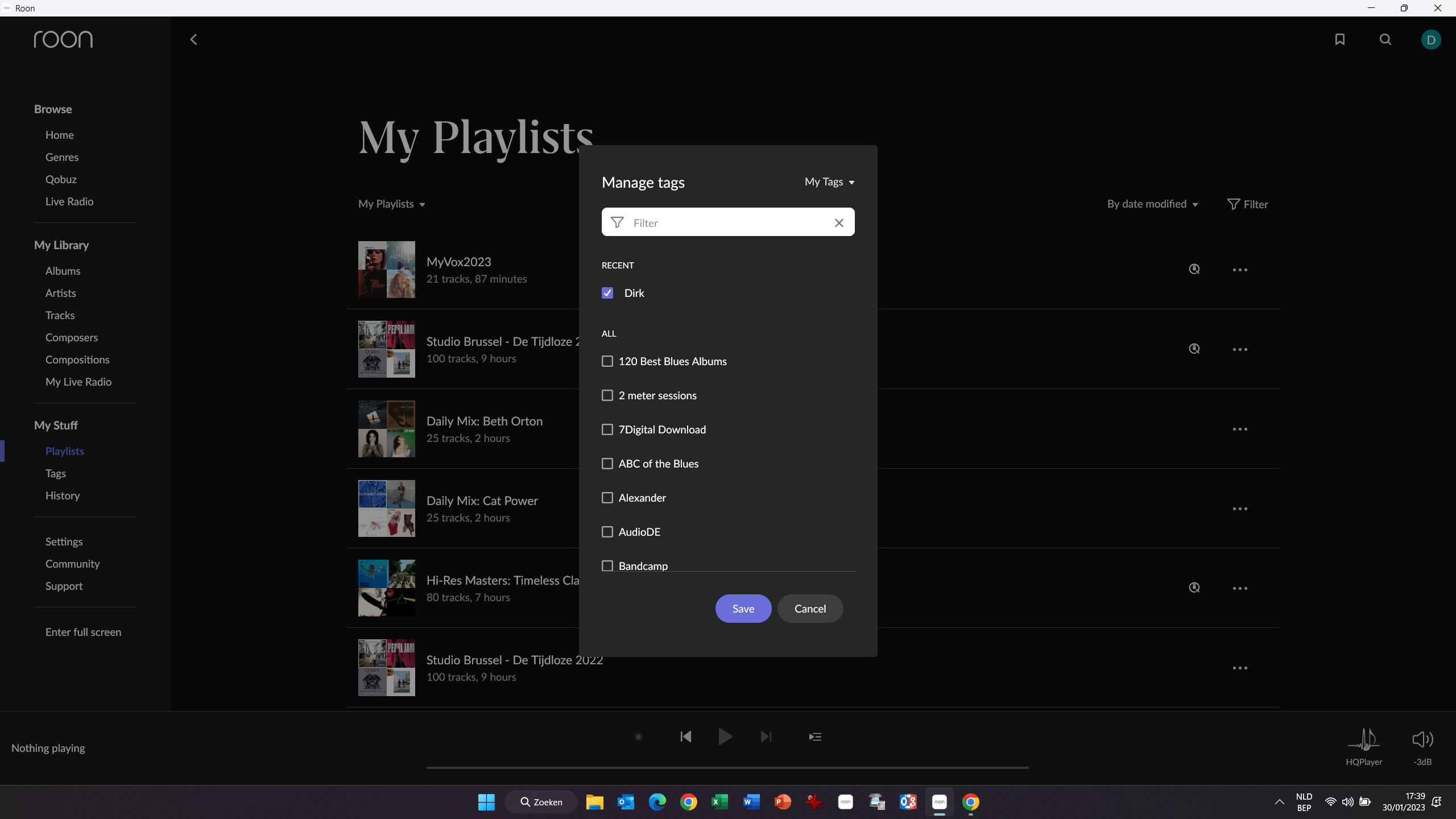Open Tags under My Stuff
The width and height of the screenshot is (1456, 819).
pos(56,473)
